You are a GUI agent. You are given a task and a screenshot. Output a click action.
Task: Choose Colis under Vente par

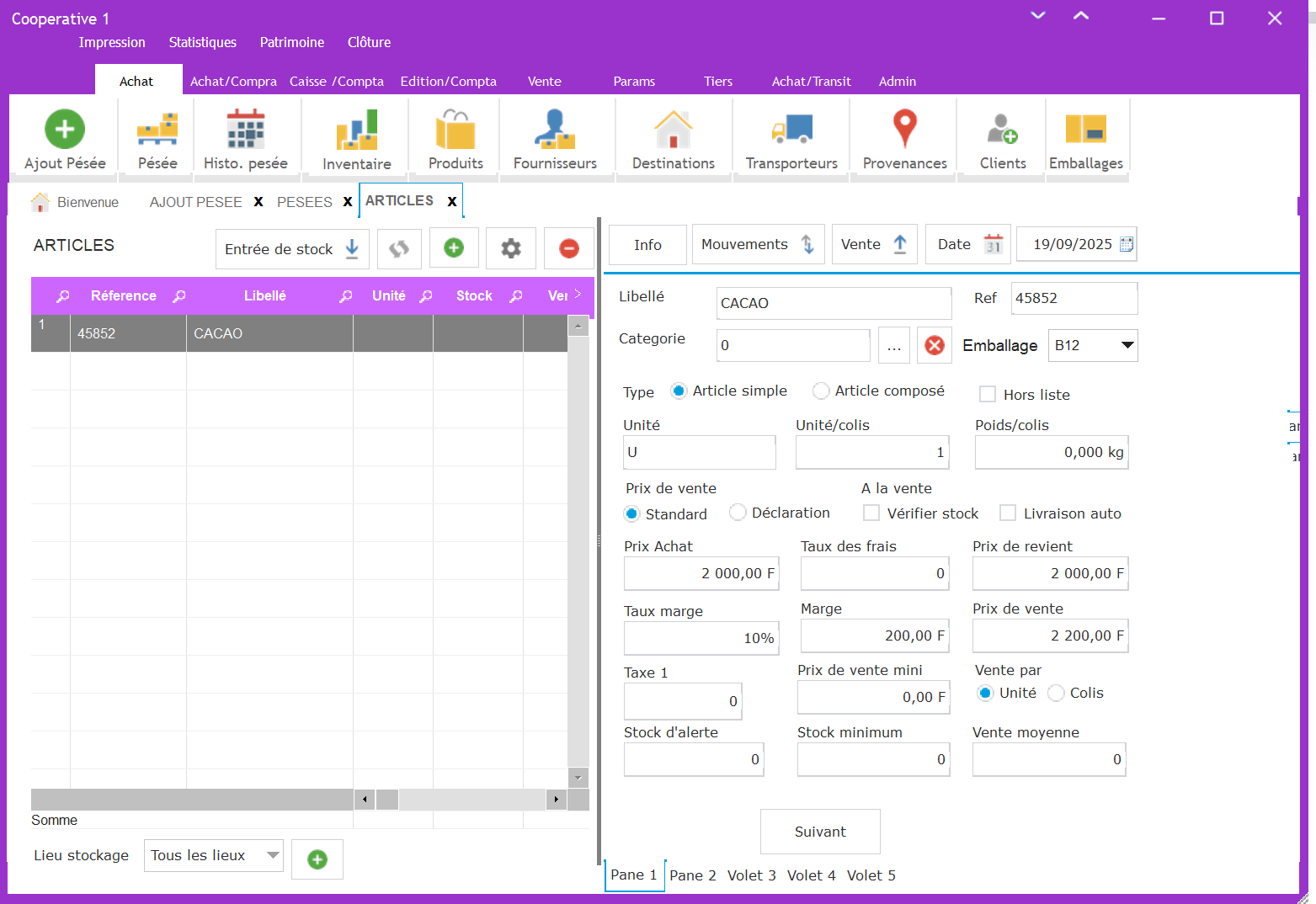[x=1056, y=694]
